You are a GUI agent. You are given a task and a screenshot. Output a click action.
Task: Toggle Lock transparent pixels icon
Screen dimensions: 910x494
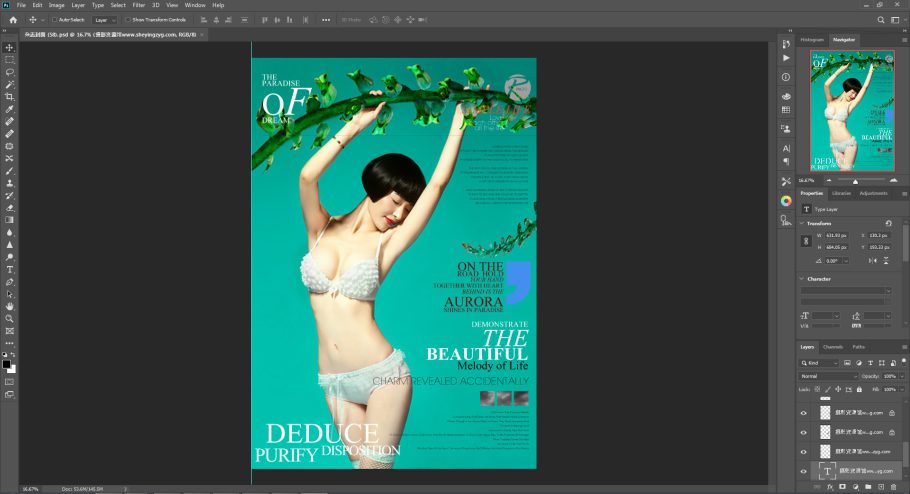818,390
